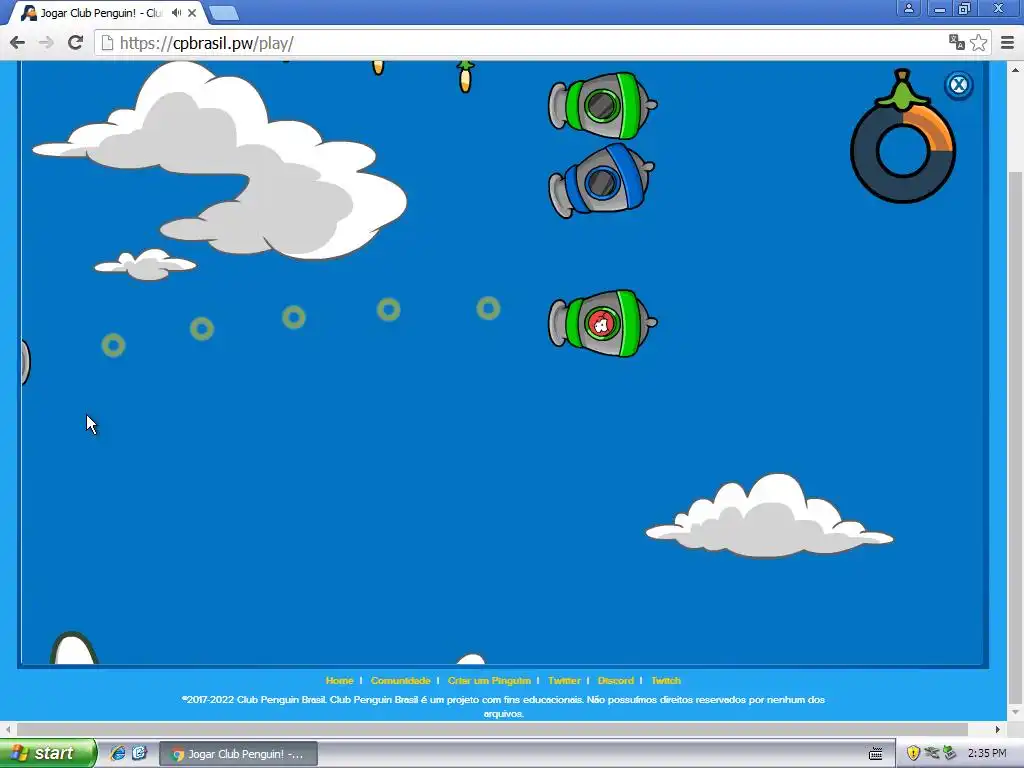Click the browser forward arrow

click(x=46, y=43)
